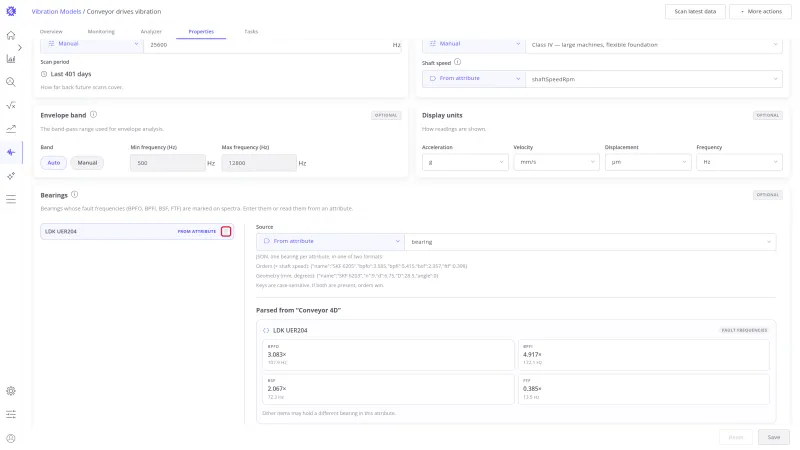Open the Class IV machine class dropdown
Viewport: 800px width, 450px height.
click(654, 45)
